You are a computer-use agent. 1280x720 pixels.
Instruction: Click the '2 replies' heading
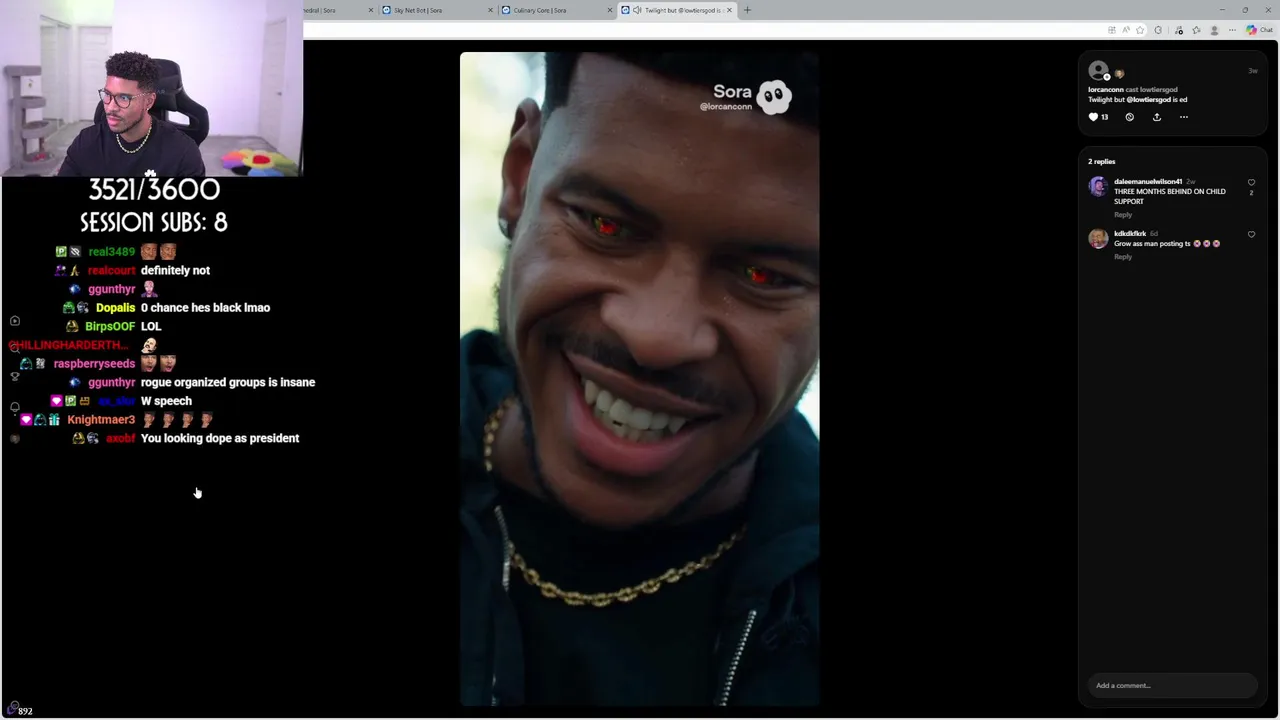(x=1101, y=162)
